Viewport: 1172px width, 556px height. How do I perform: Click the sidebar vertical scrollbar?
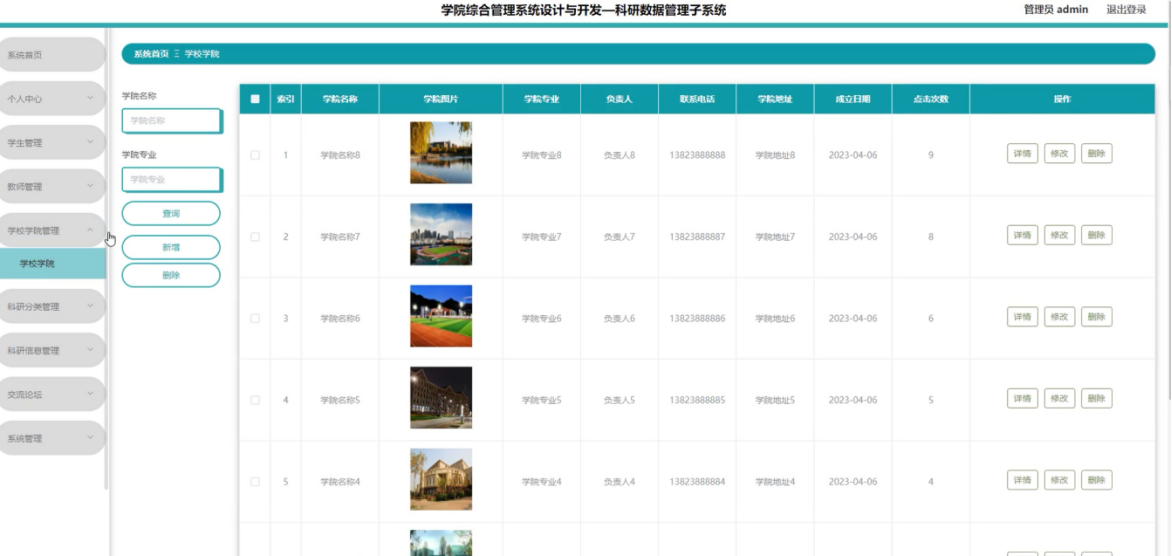tap(107, 259)
